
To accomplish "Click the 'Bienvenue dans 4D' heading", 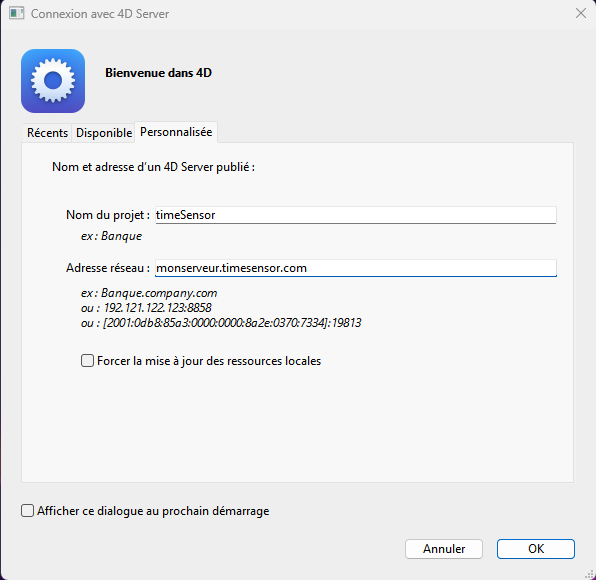I will click(159, 73).
